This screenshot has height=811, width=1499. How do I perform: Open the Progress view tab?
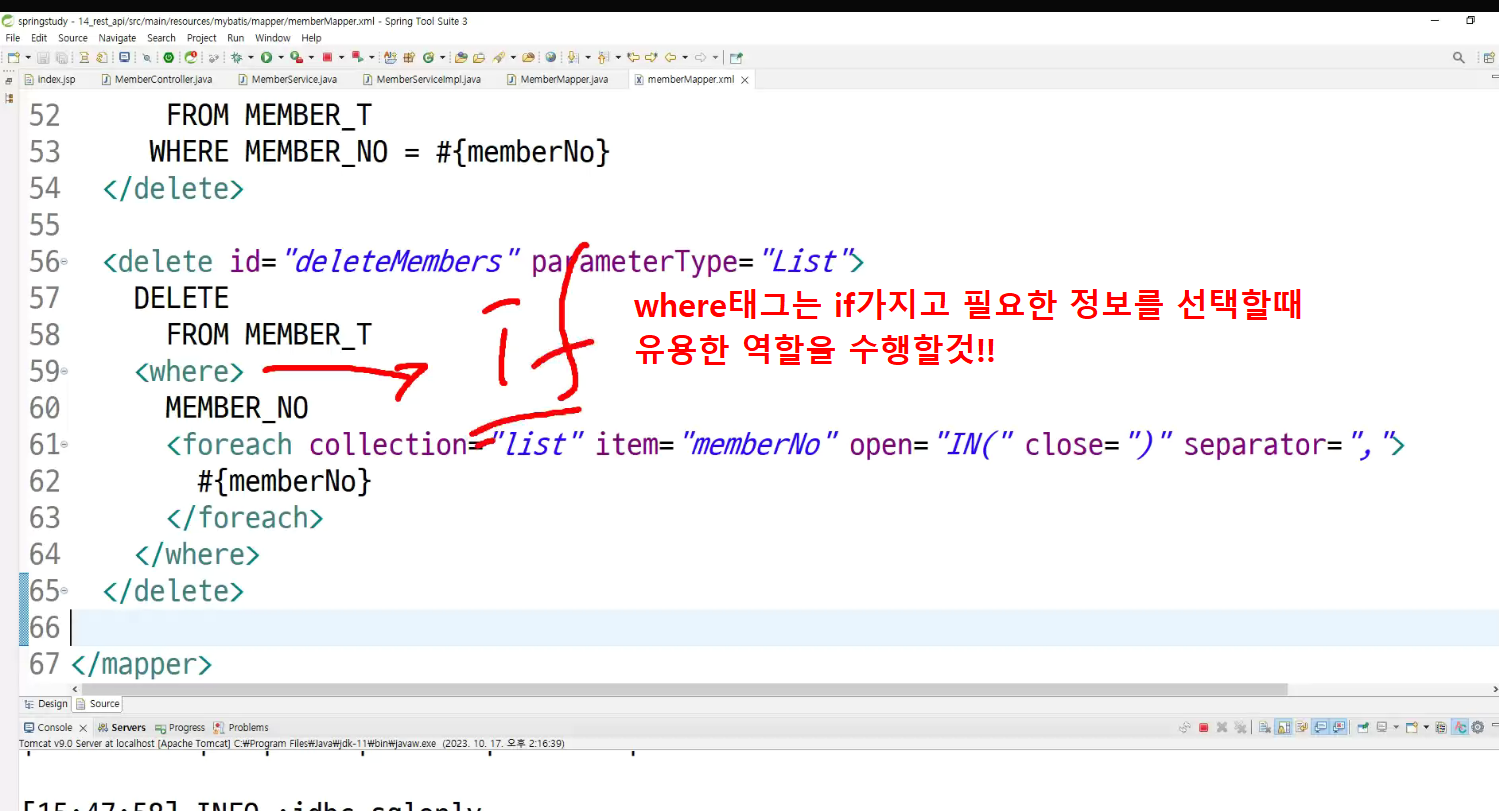click(x=179, y=728)
